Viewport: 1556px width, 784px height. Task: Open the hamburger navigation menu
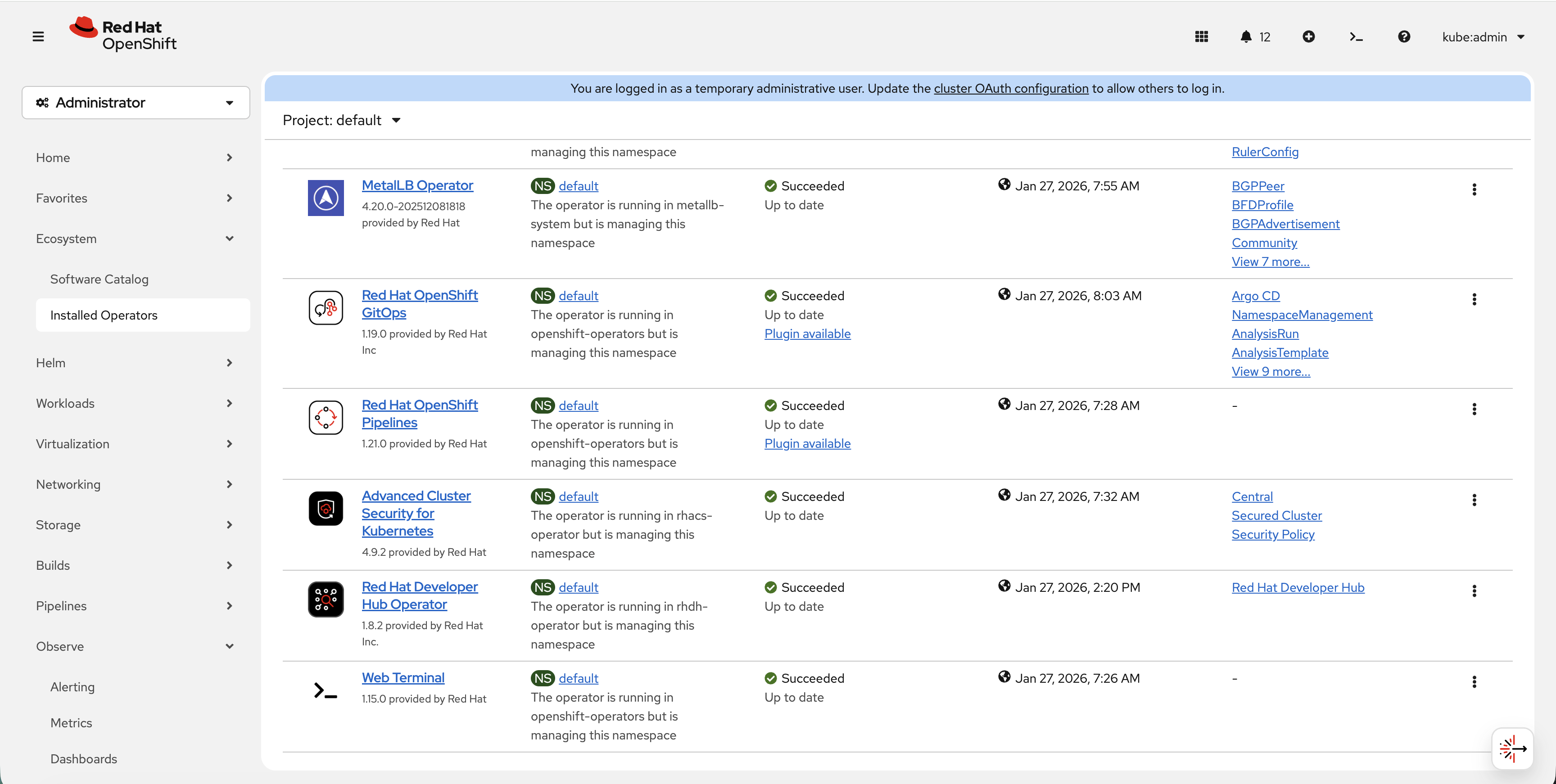38,36
